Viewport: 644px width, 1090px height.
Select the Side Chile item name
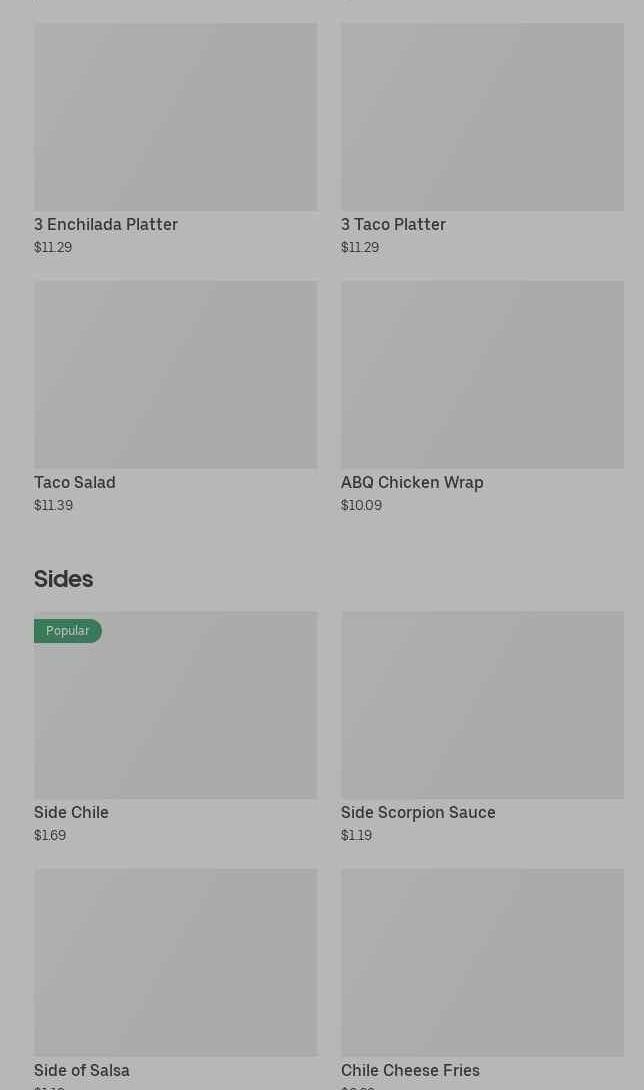pos(71,812)
